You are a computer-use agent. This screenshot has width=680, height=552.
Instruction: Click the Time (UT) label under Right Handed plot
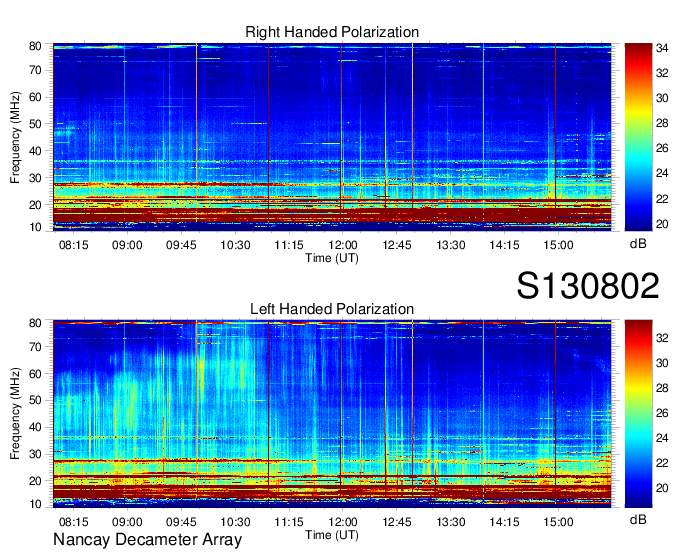tap(332, 258)
